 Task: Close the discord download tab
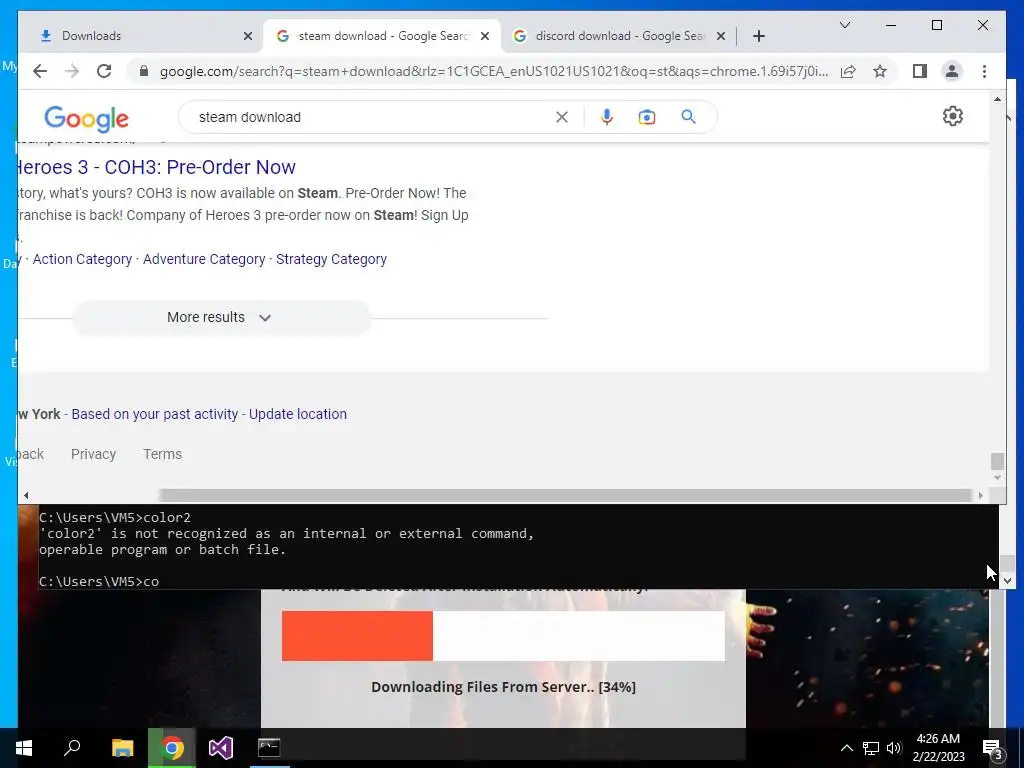tap(720, 36)
